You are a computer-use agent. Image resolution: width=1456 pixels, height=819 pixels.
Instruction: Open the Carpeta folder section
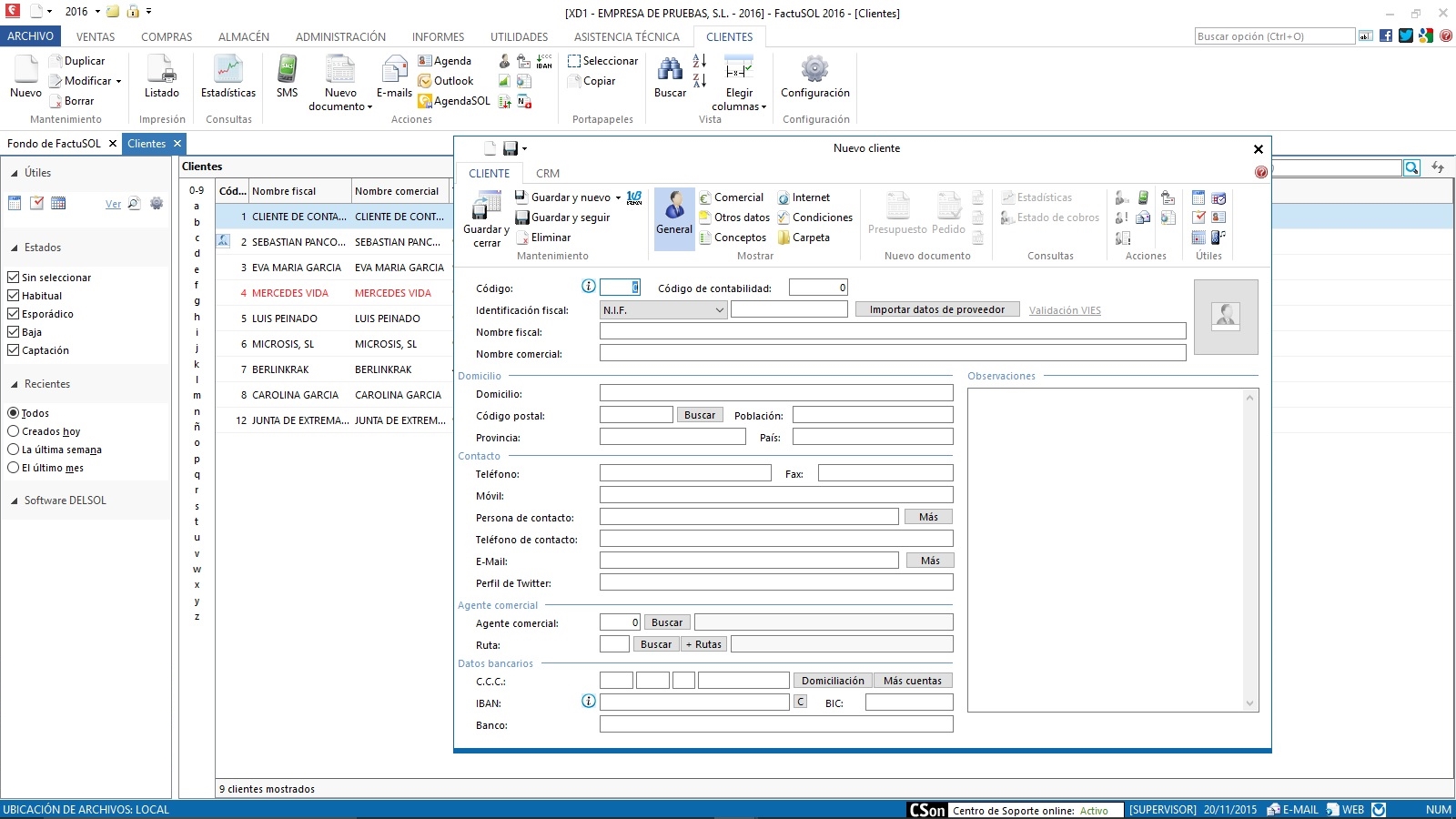point(804,238)
